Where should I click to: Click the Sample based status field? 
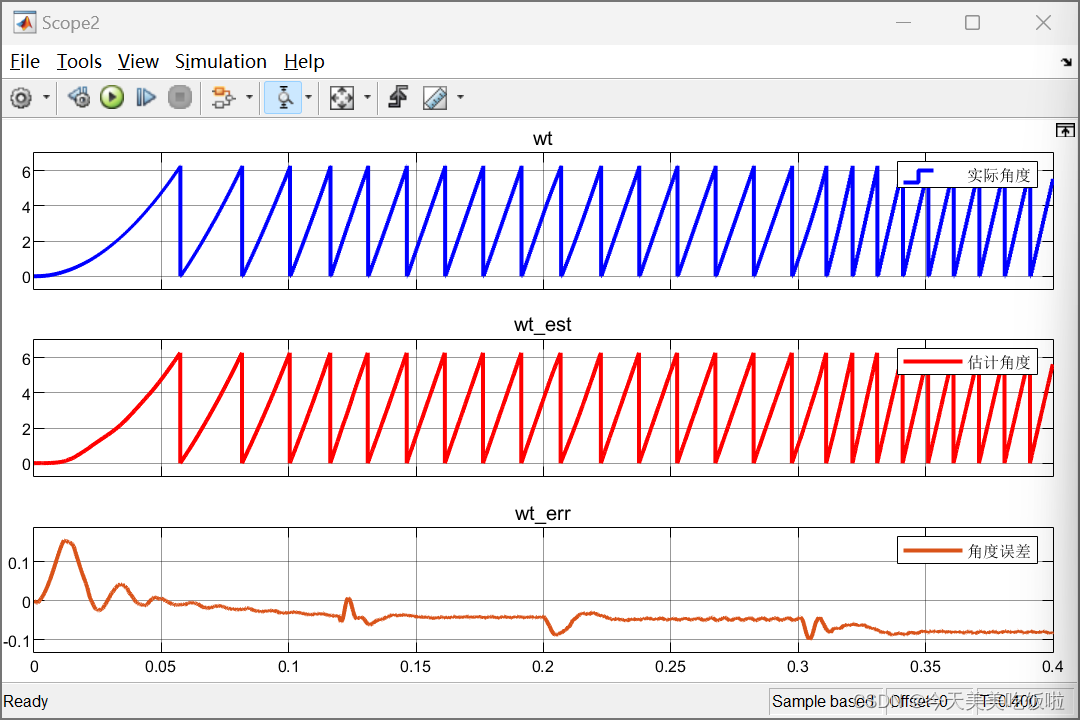(824, 701)
